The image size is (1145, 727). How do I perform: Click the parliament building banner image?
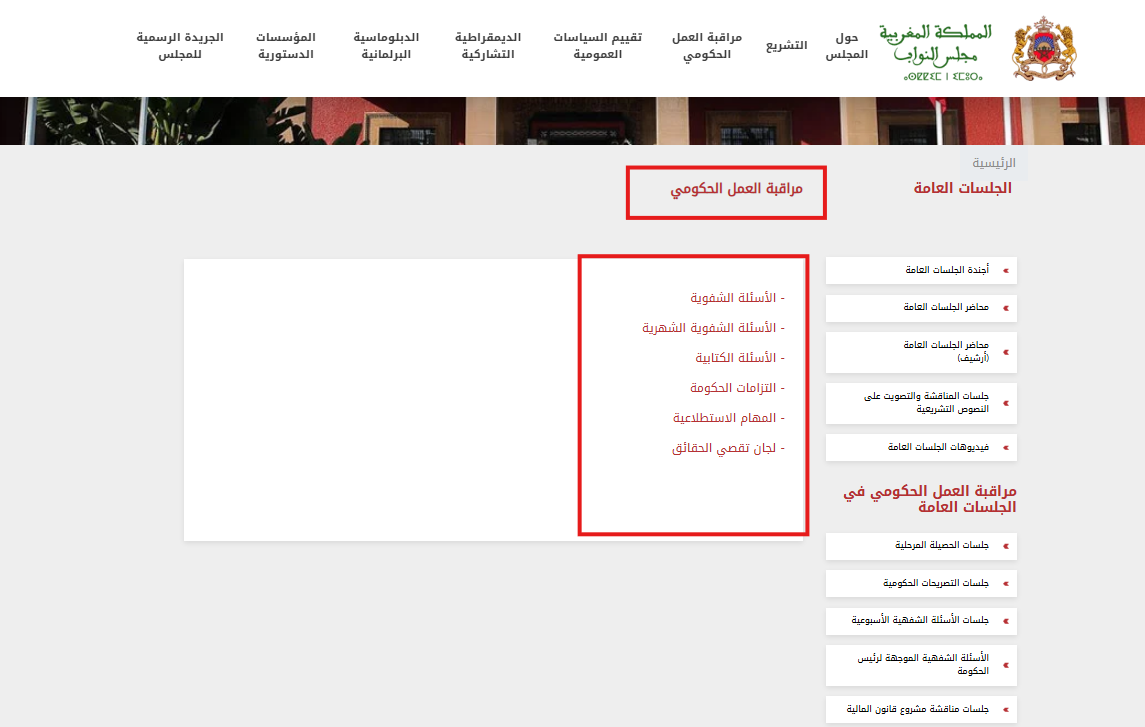pyautogui.click(x=572, y=120)
